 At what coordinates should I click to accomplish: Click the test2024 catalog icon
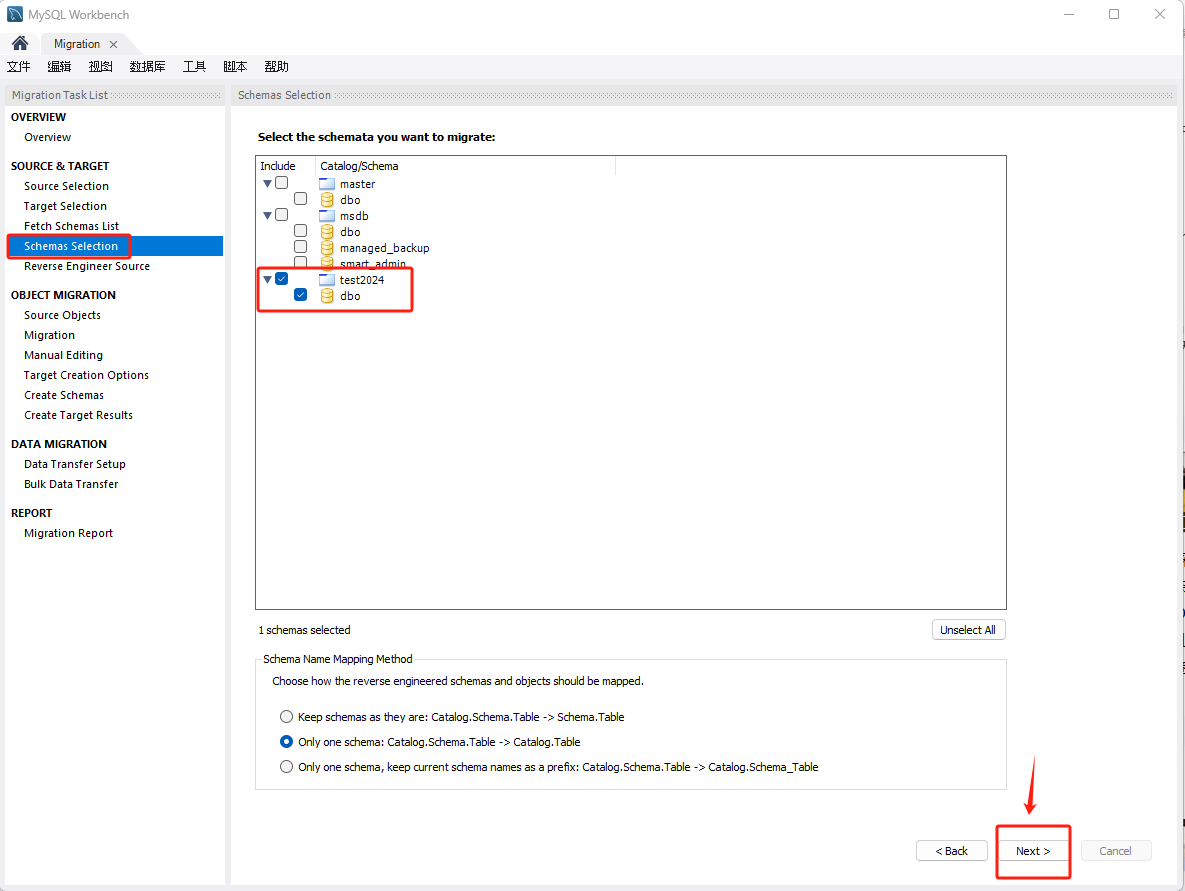point(327,280)
